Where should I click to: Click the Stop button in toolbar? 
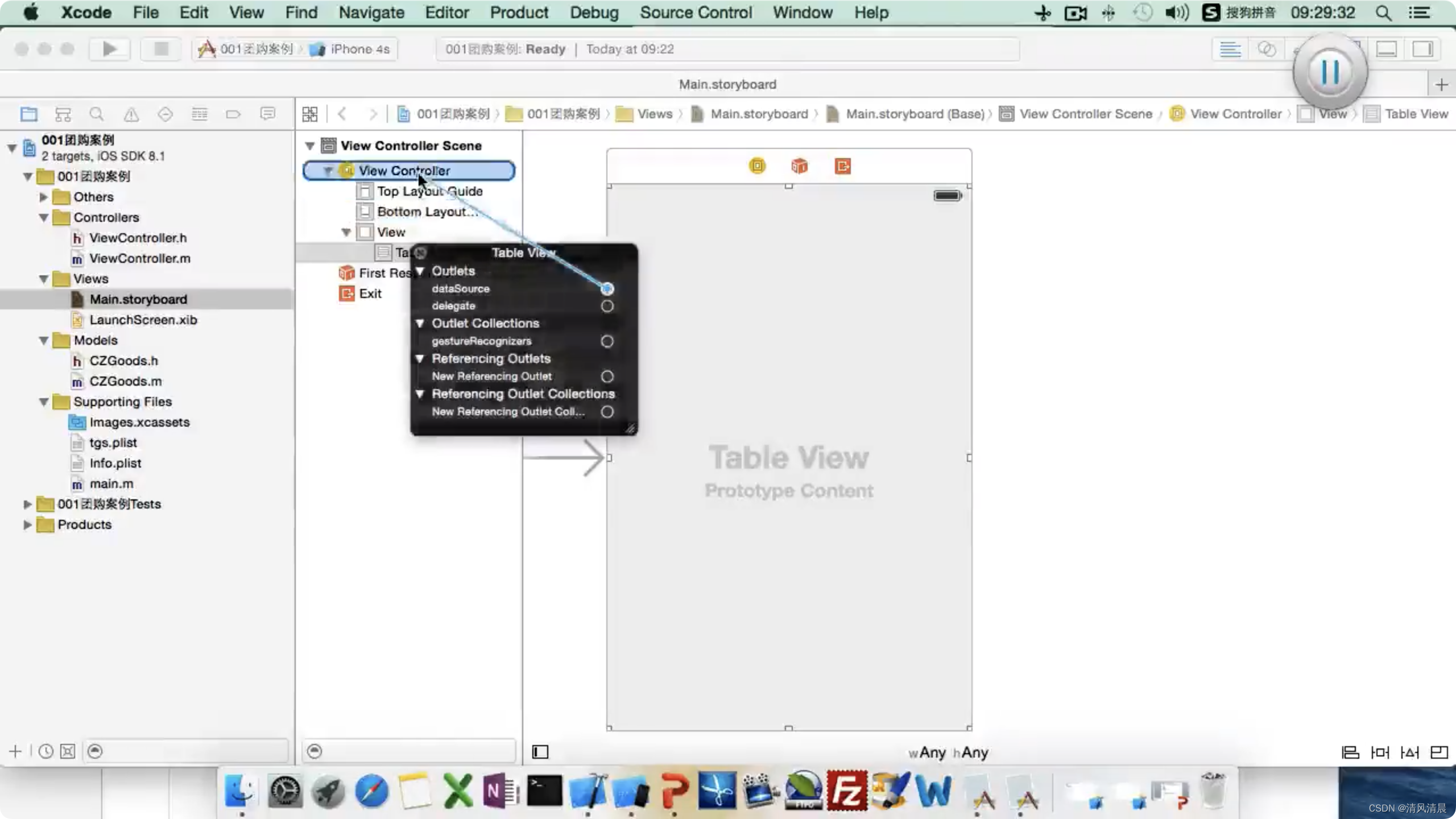tap(161, 49)
